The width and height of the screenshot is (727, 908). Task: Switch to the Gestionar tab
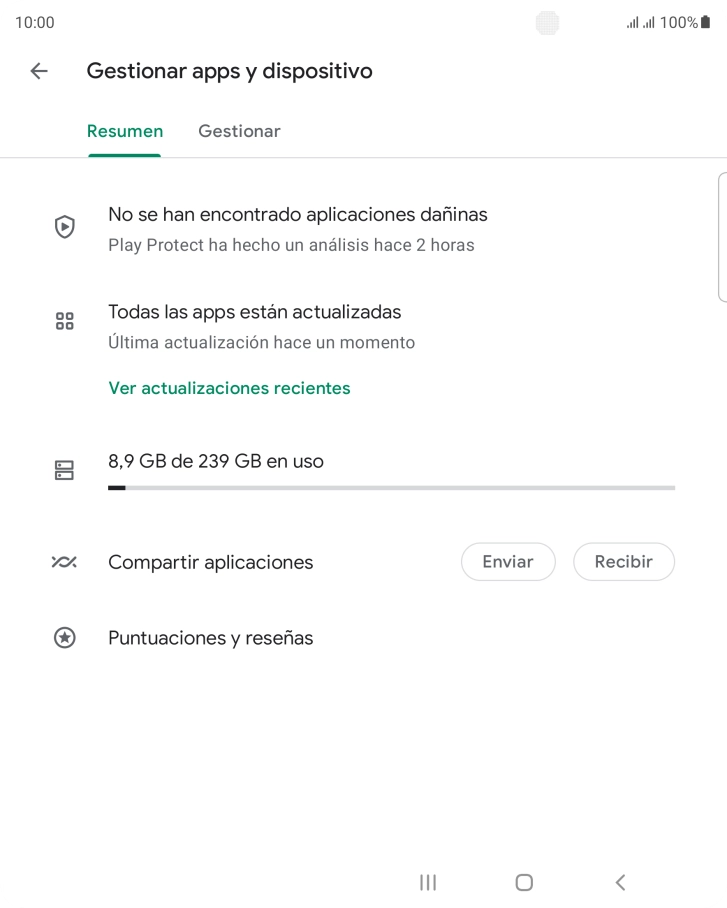239,131
